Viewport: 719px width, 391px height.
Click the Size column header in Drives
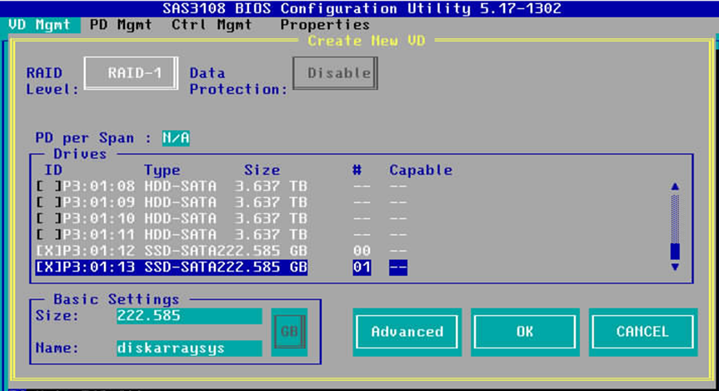pos(262,171)
